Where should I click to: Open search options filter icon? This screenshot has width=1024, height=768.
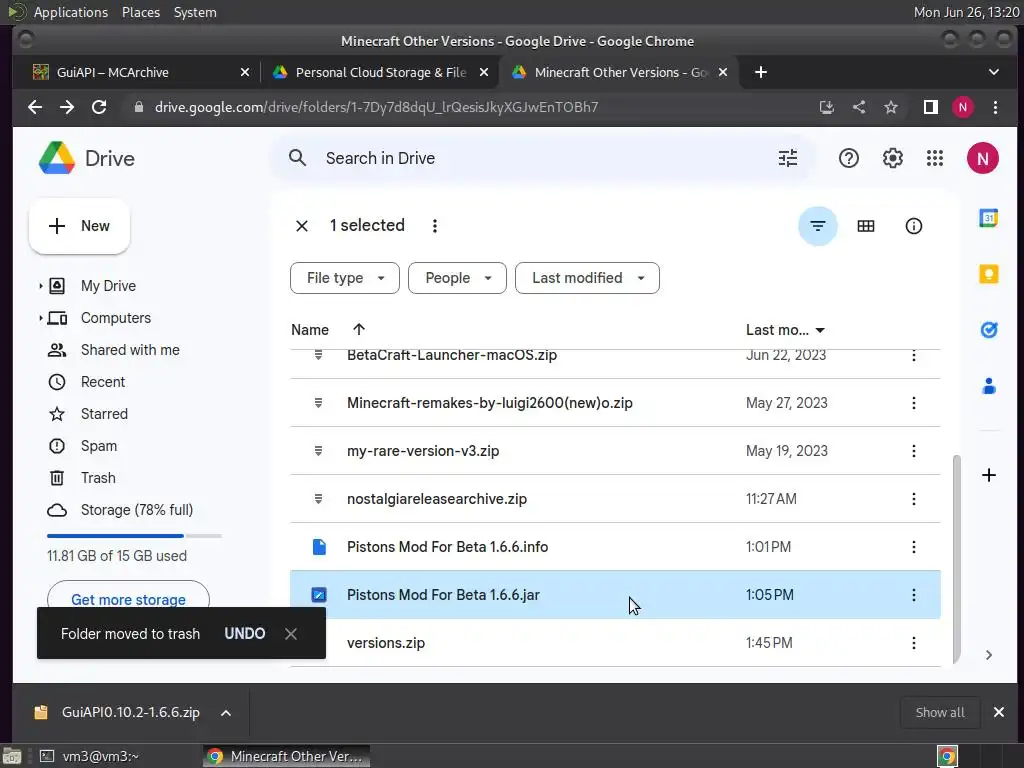[x=788, y=158]
